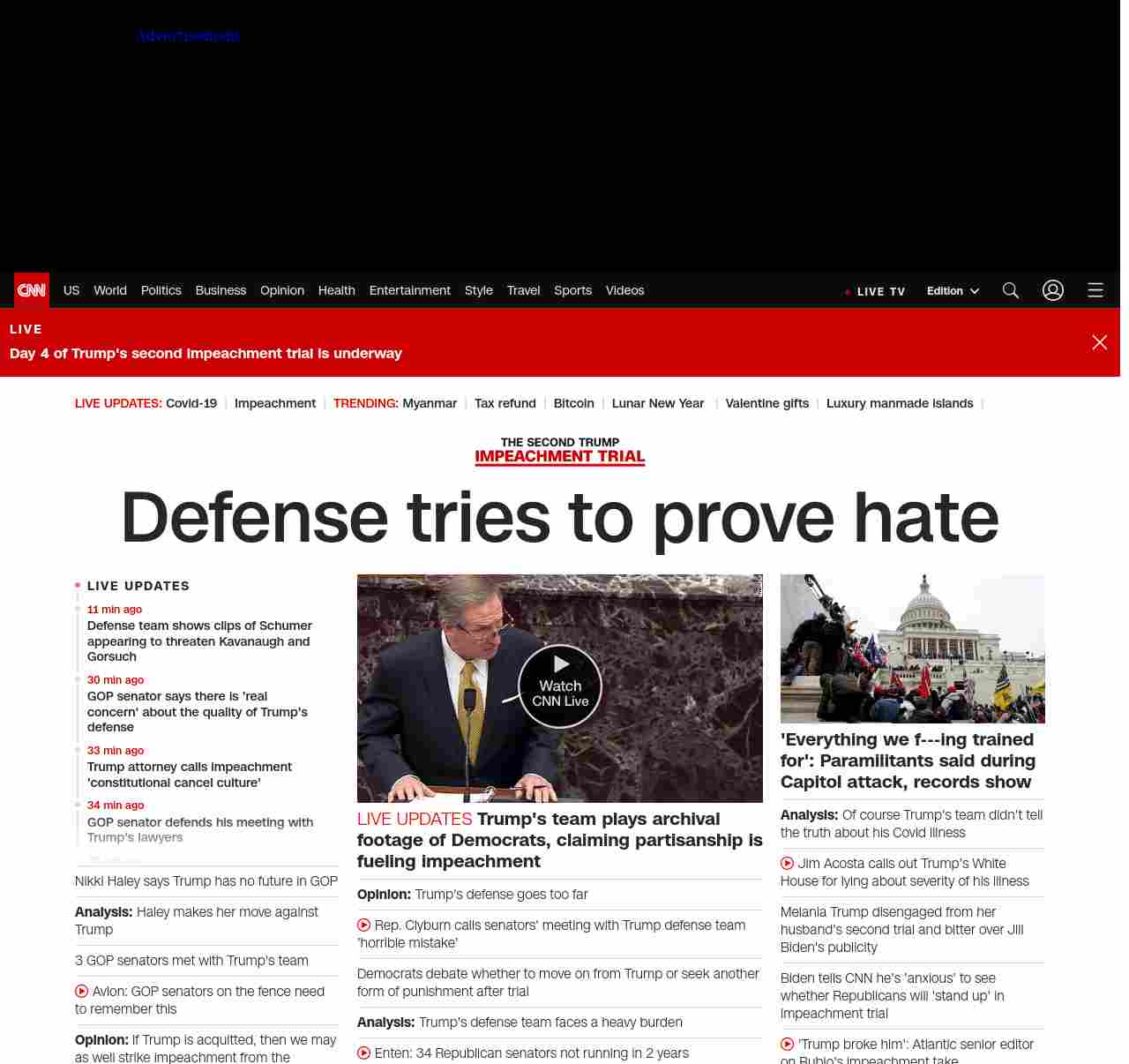Open the Politics section in nav bar

click(x=161, y=290)
